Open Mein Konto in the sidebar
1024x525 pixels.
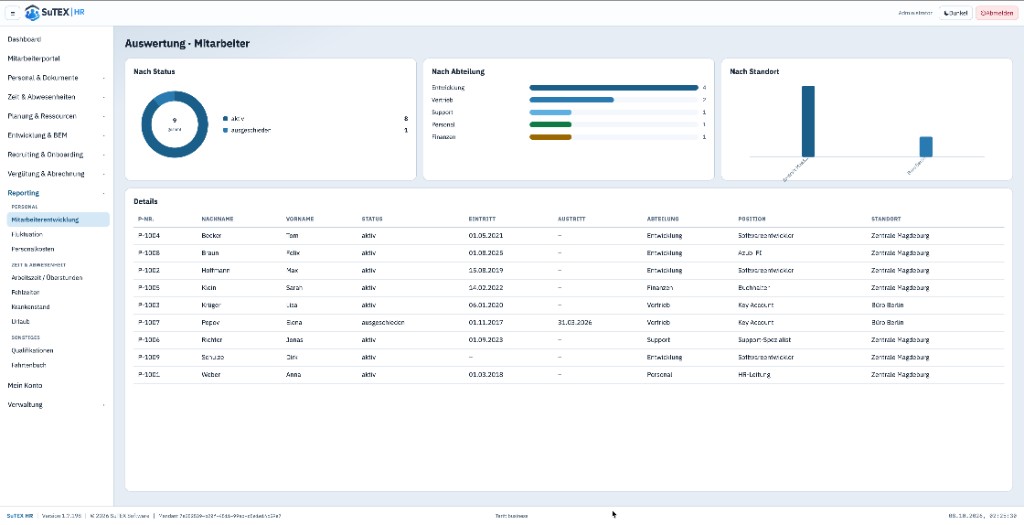click(x=25, y=385)
